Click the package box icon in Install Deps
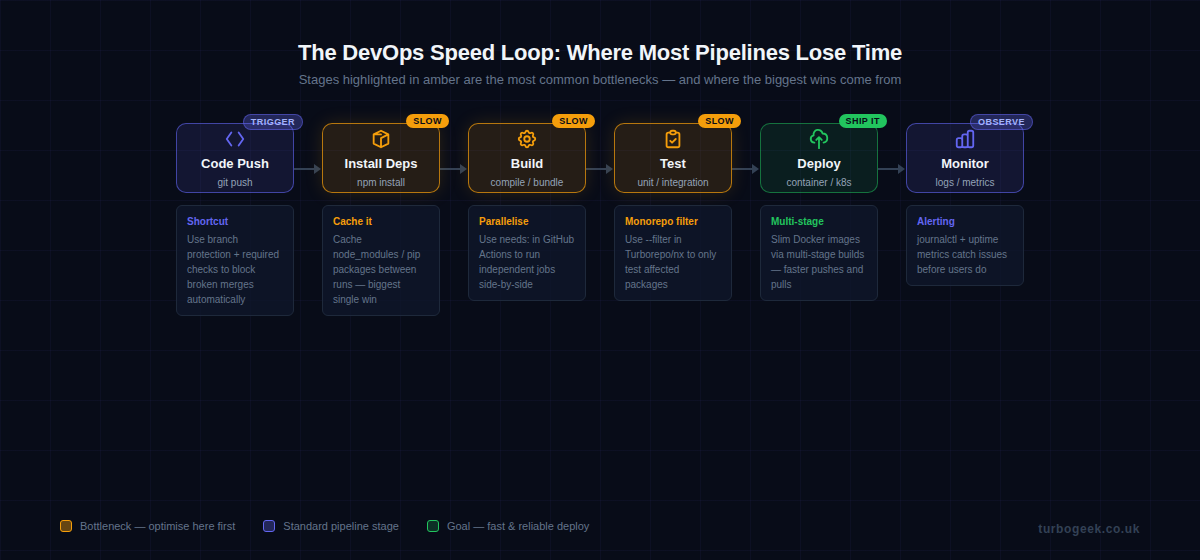Viewport: 1200px width, 560px height. pos(381,139)
